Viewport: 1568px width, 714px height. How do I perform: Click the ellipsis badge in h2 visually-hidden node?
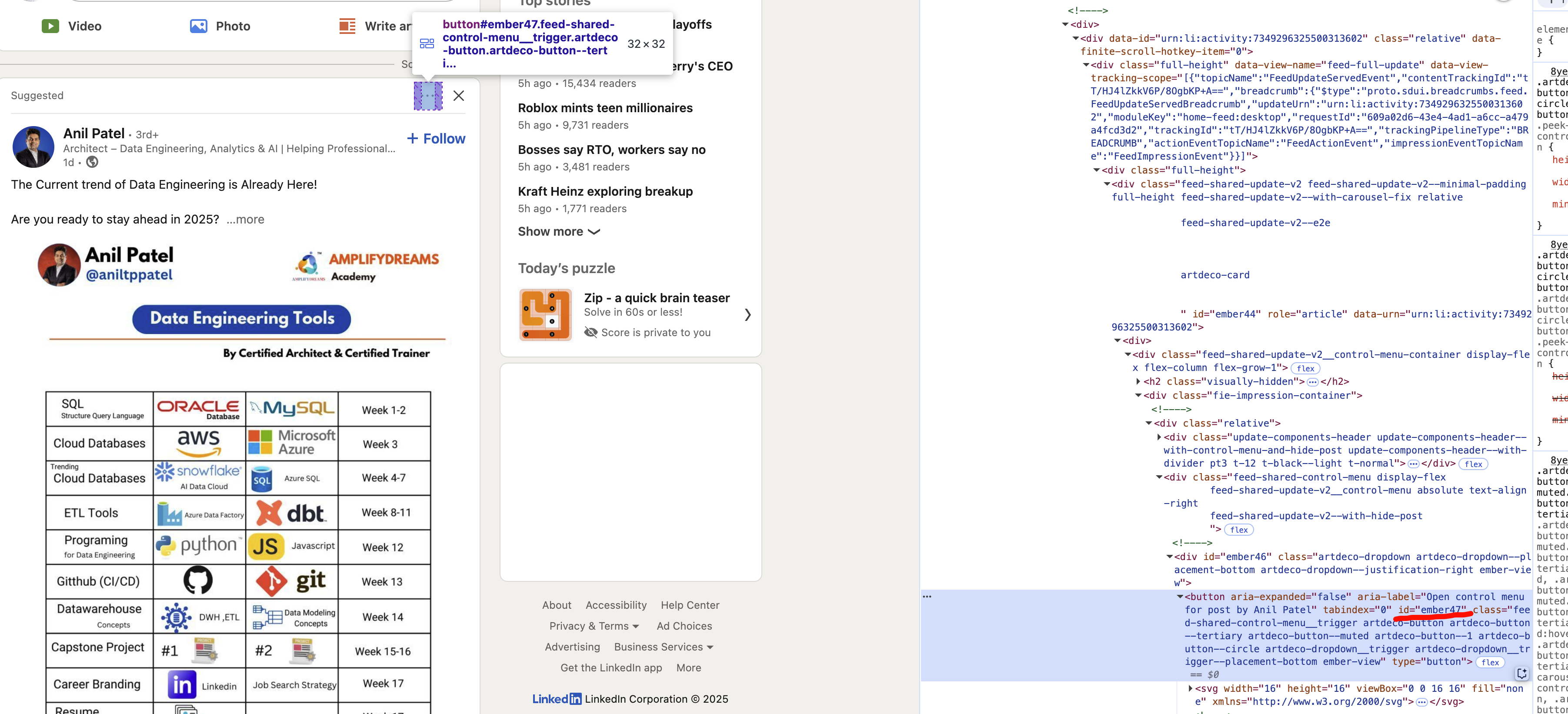(x=1312, y=382)
